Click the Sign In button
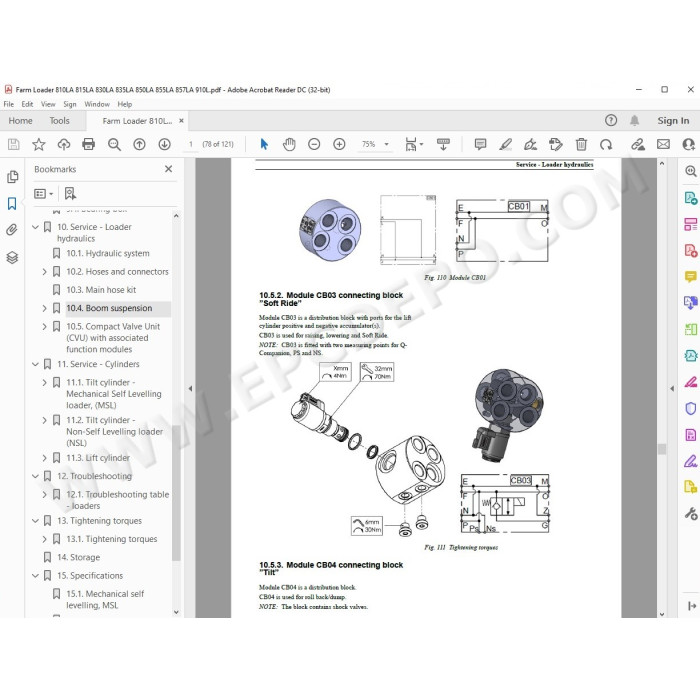This screenshot has width=700, height=700. click(x=673, y=121)
